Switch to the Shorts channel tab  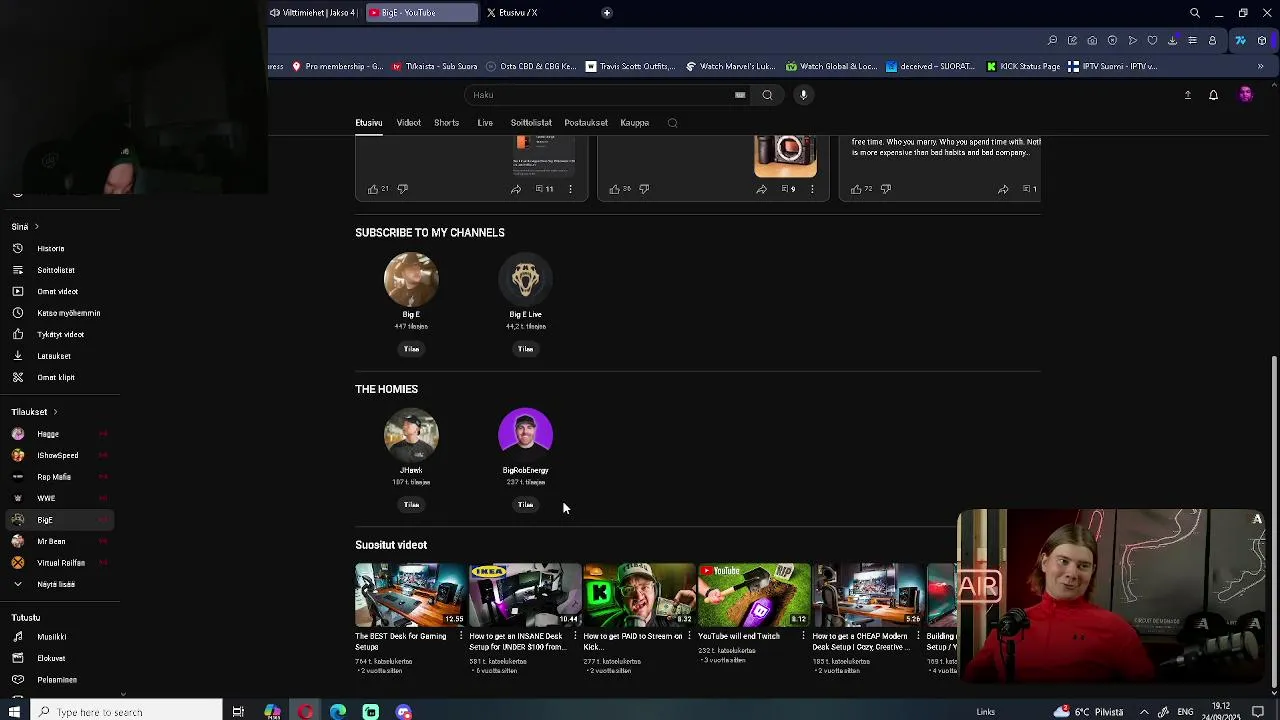(446, 123)
